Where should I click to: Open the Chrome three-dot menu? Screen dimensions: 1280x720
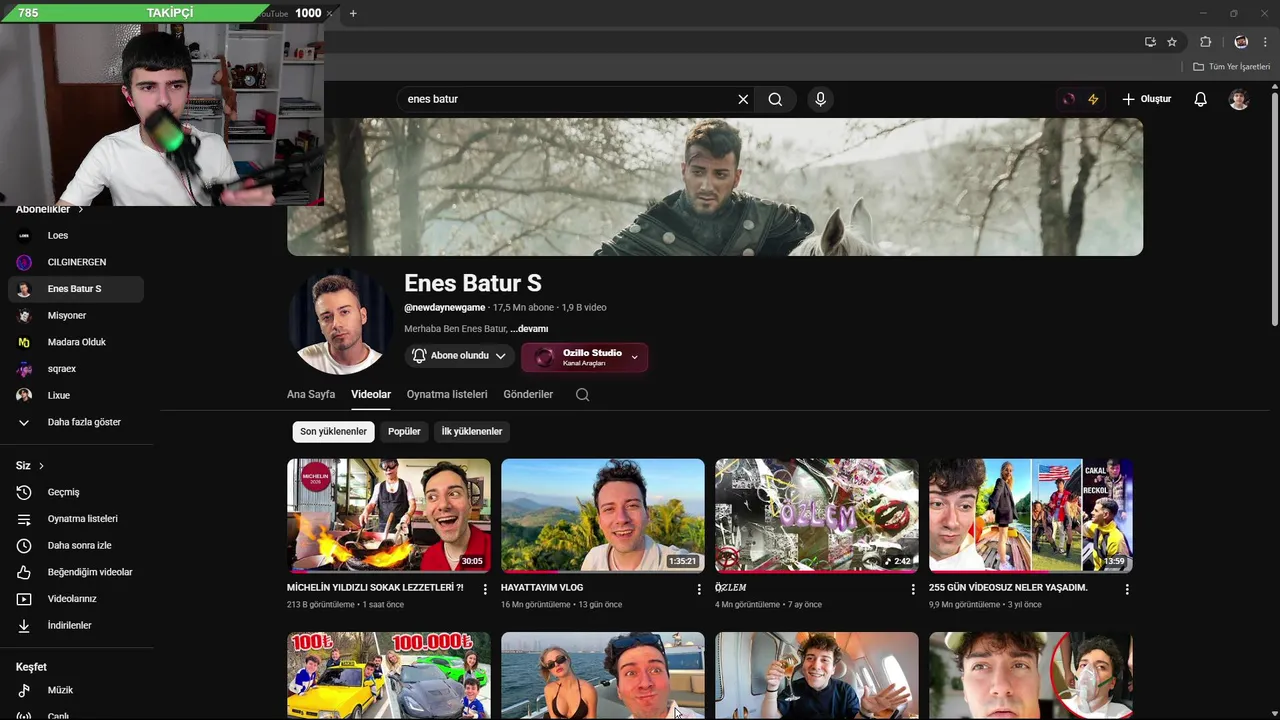pos(1265,42)
